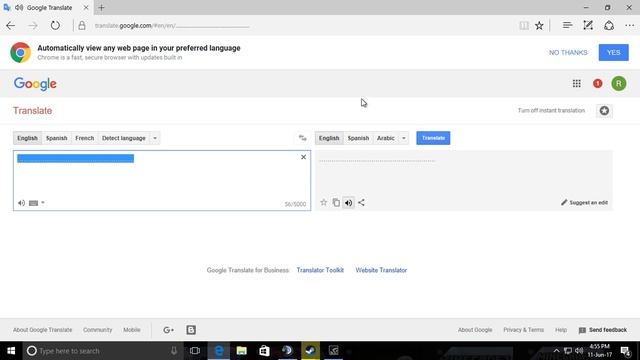Viewport: 640px width, 360px height.
Task: Click the Google logo
Action: tap(35, 84)
